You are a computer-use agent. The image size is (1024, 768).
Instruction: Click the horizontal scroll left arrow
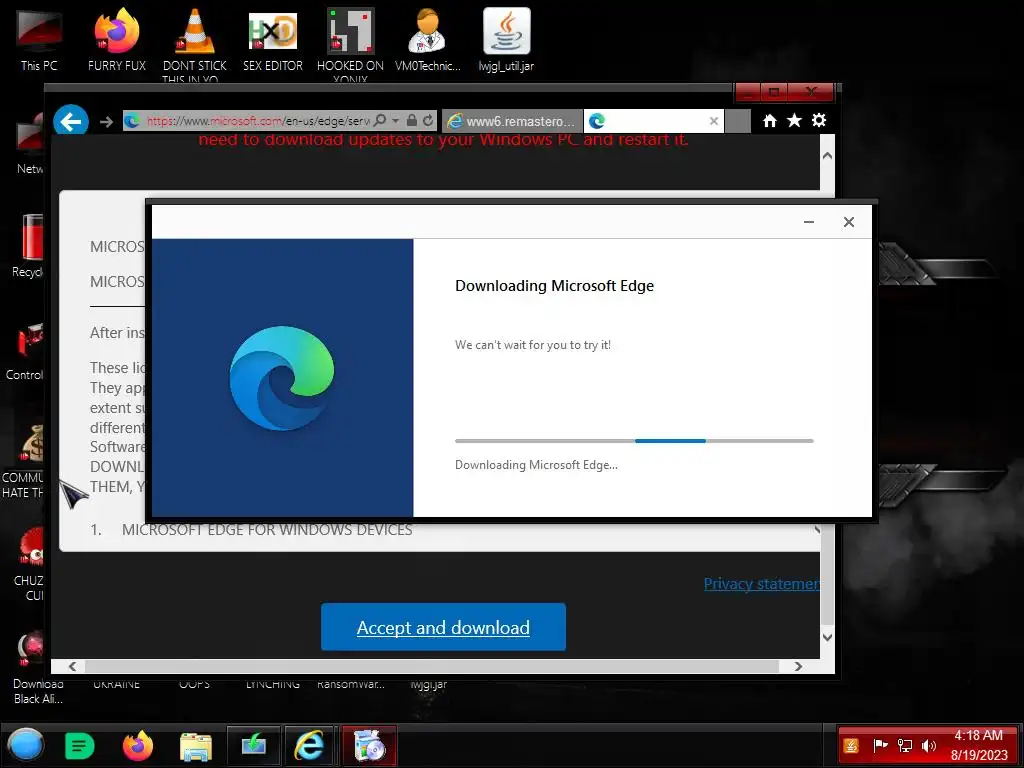pos(72,666)
